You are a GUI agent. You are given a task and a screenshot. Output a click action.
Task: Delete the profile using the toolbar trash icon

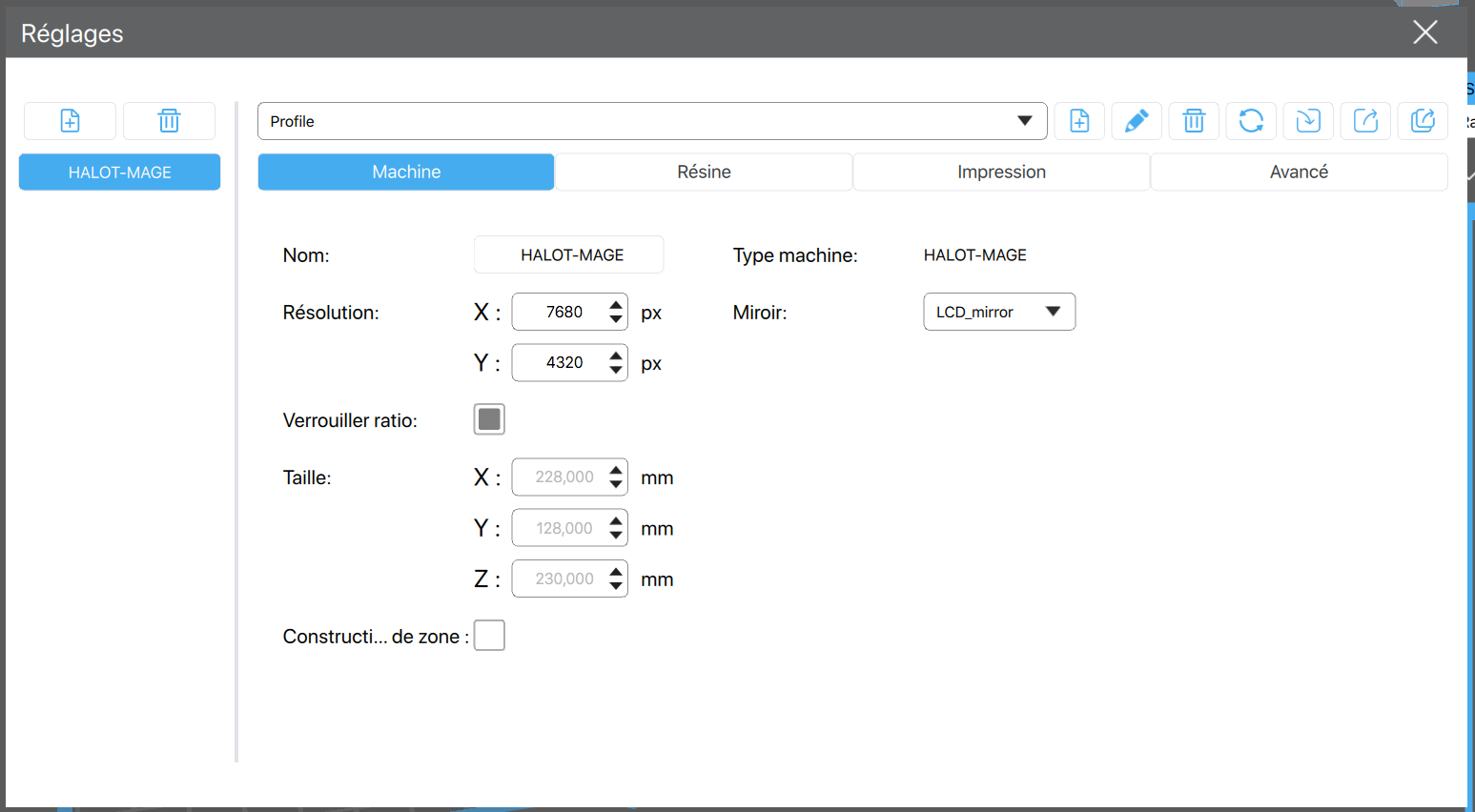1194,121
